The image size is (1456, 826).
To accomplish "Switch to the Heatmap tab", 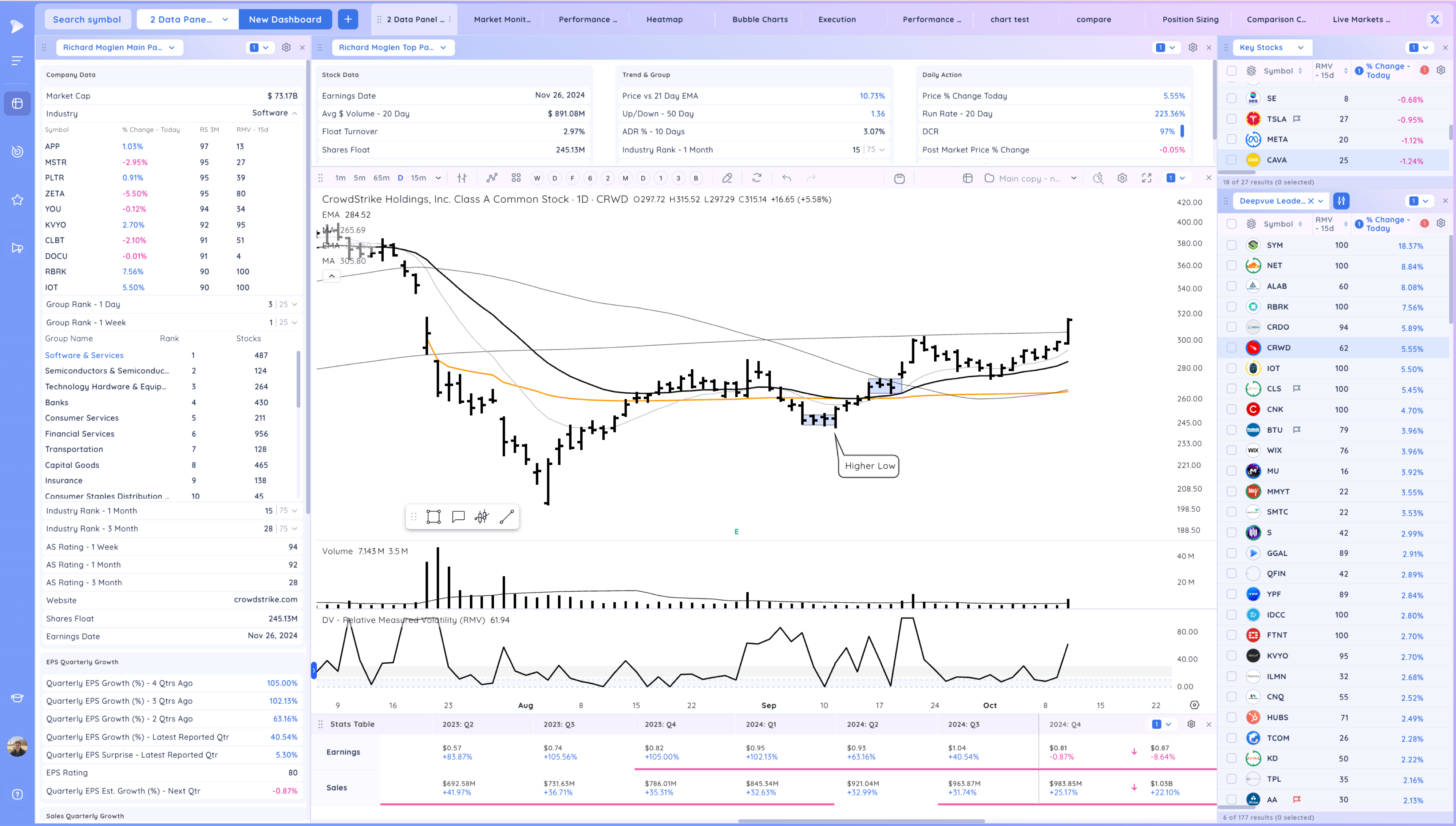I will click(x=664, y=19).
